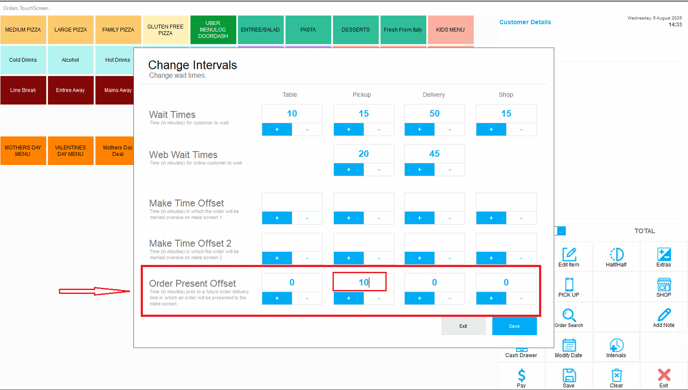Screen dimensions: 688x390
Task: Increase Pickup Order Present Offset
Action: (349, 298)
